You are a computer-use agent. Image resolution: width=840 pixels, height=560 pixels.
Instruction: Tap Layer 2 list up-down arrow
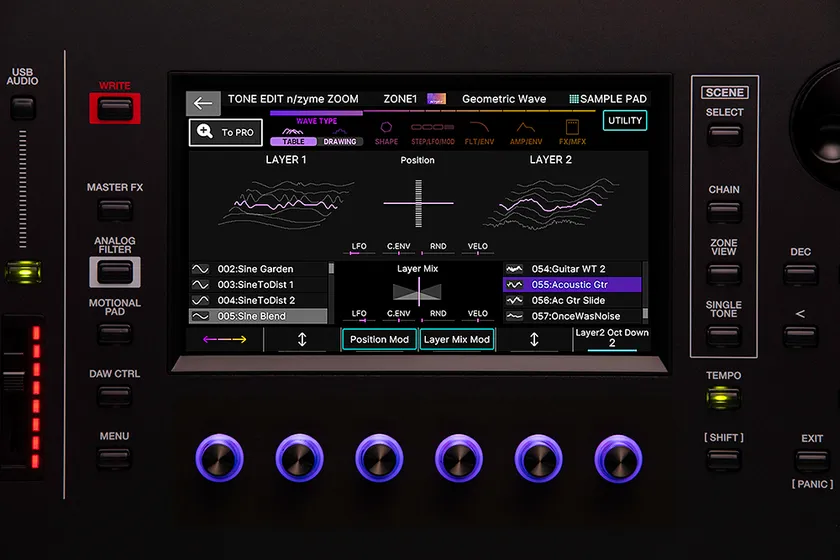tap(534, 339)
